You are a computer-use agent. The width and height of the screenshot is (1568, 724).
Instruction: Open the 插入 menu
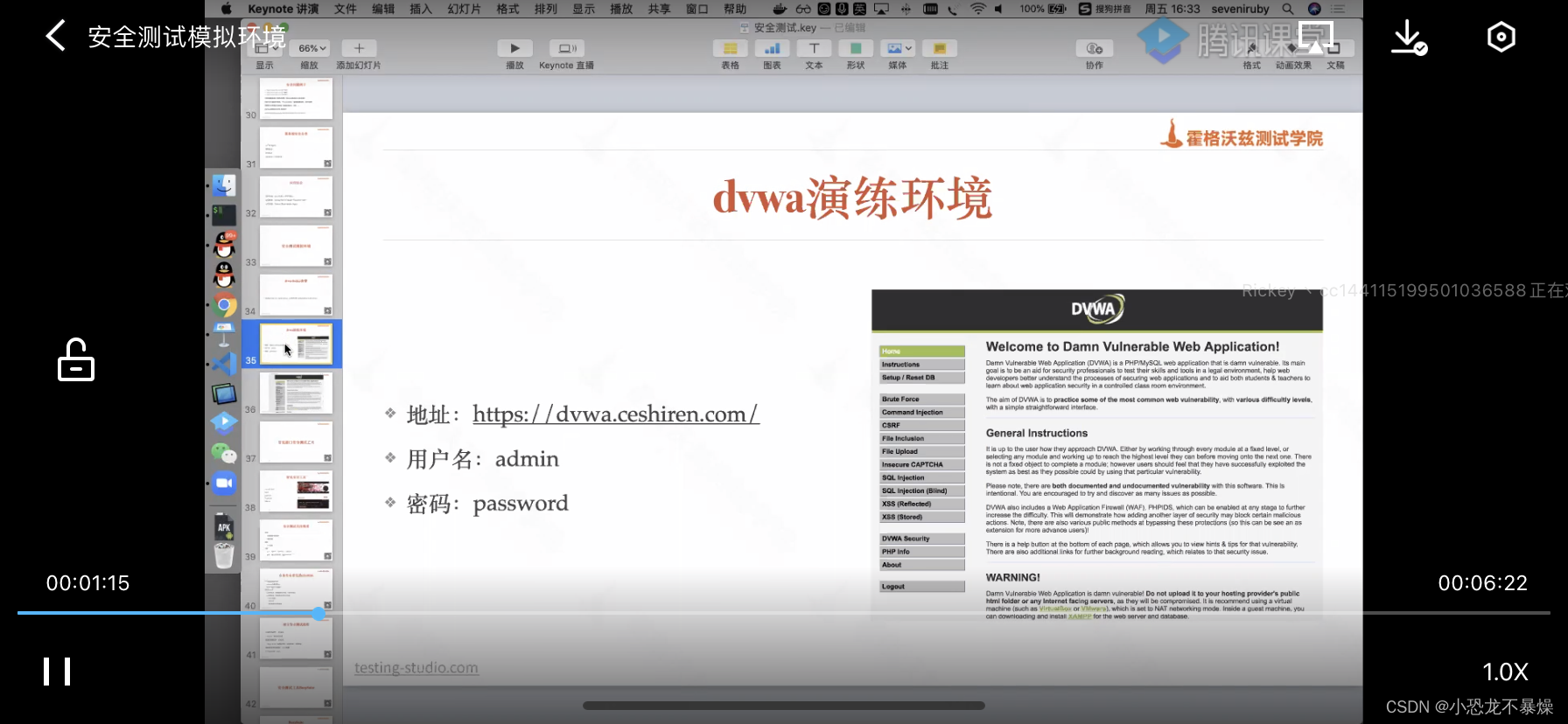click(421, 9)
